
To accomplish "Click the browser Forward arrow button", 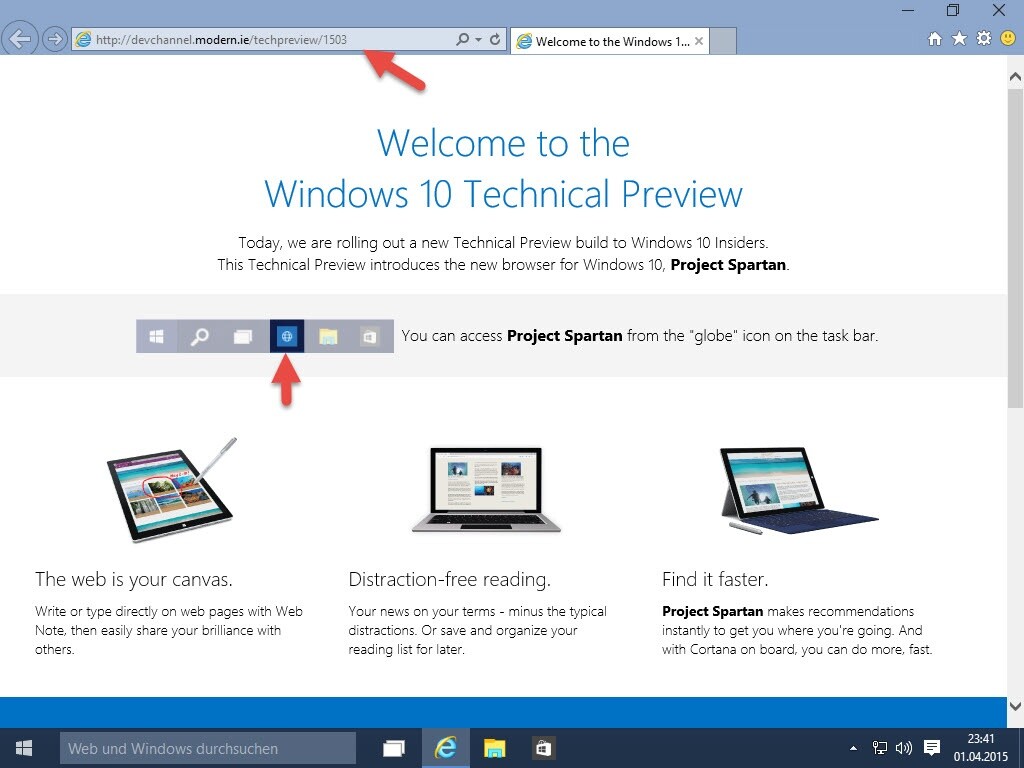I will point(55,40).
